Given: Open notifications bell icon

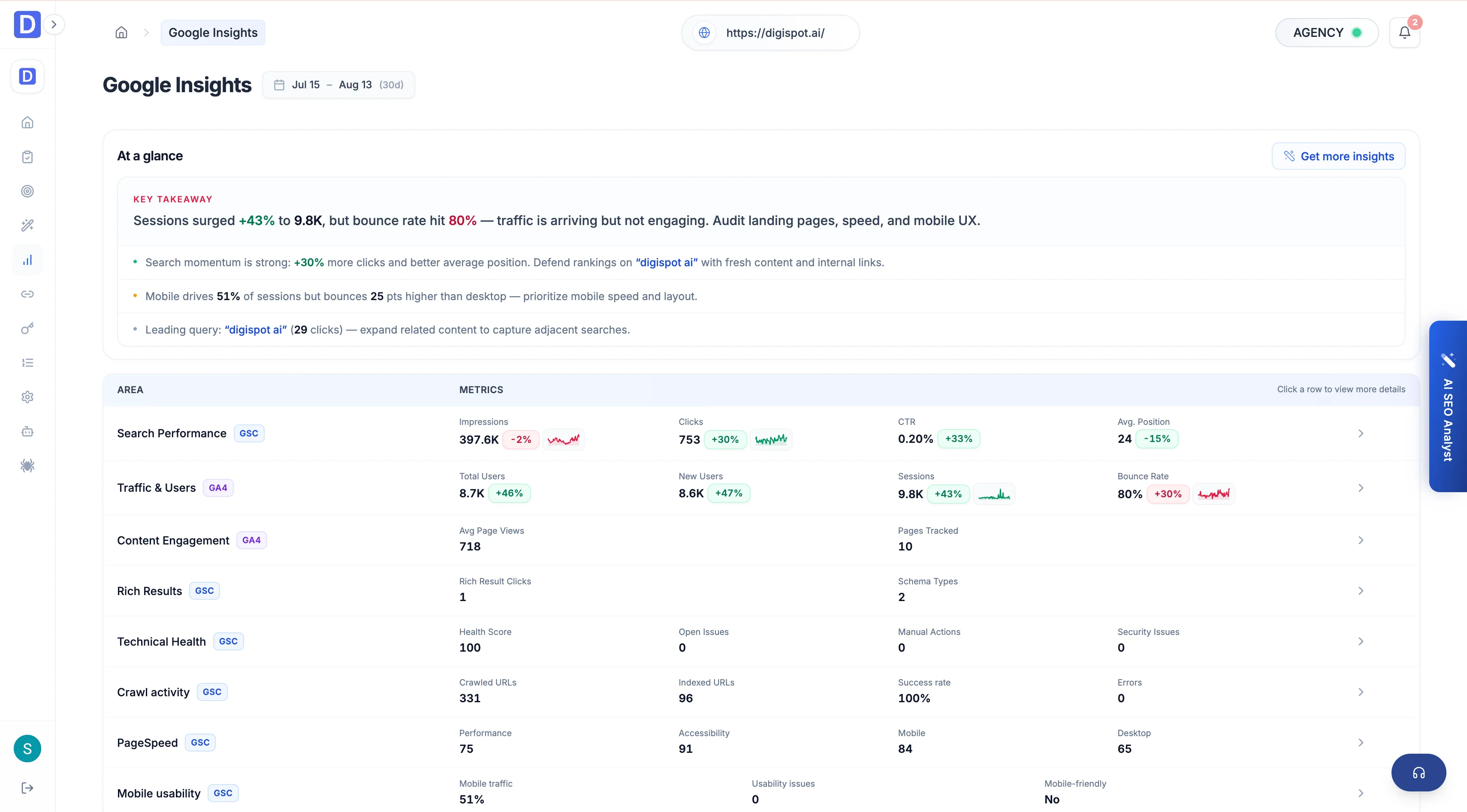Looking at the screenshot, I should tap(1404, 33).
